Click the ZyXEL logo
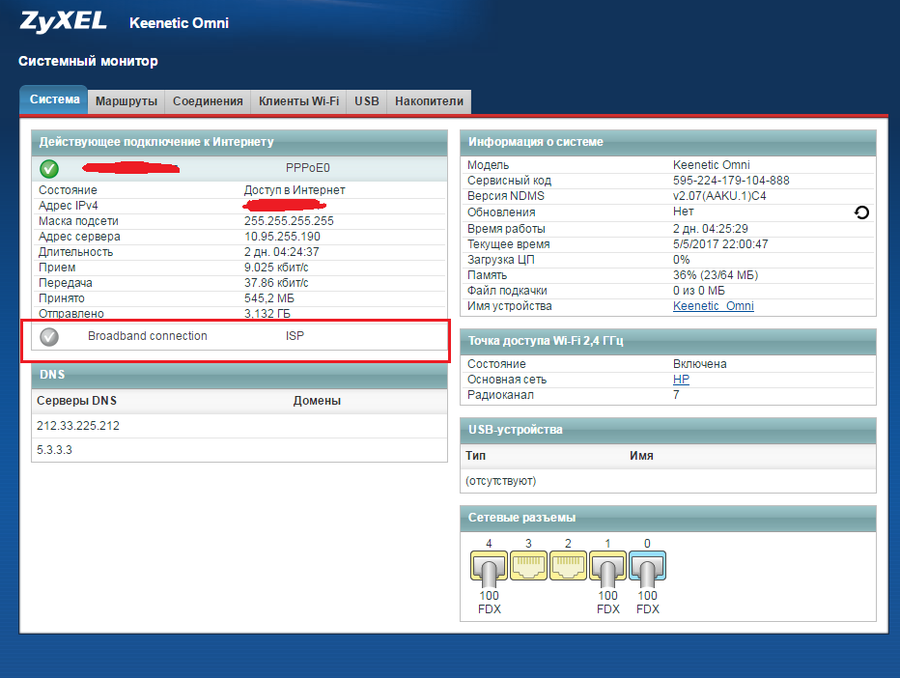This screenshot has height=678, width=900. [63, 22]
